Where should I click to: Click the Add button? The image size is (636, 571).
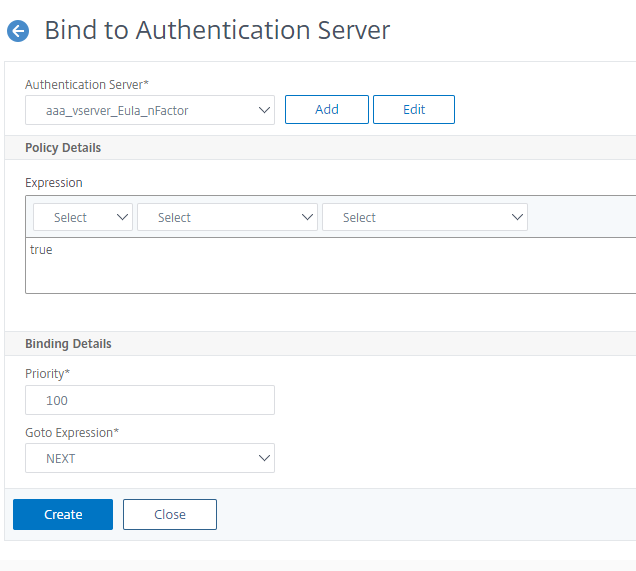tap(327, 109)
